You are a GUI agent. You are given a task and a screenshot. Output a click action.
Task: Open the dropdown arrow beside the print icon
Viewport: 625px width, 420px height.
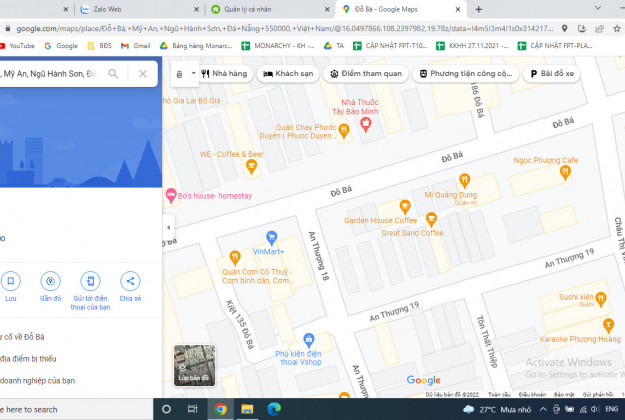[x=193, y=73]
